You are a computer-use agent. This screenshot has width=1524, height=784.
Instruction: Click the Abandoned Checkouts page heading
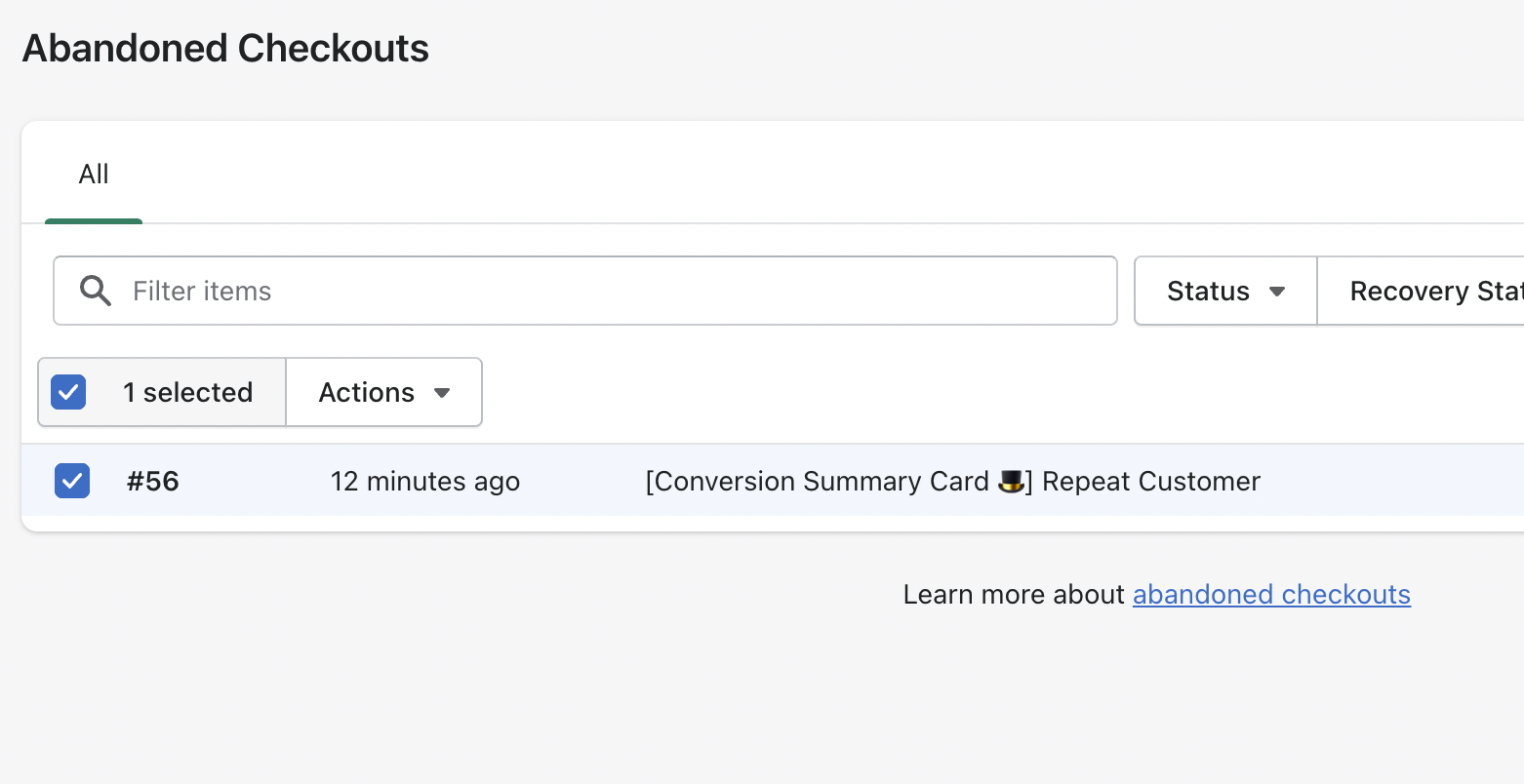pyautogui.click(x=225, y=49)
